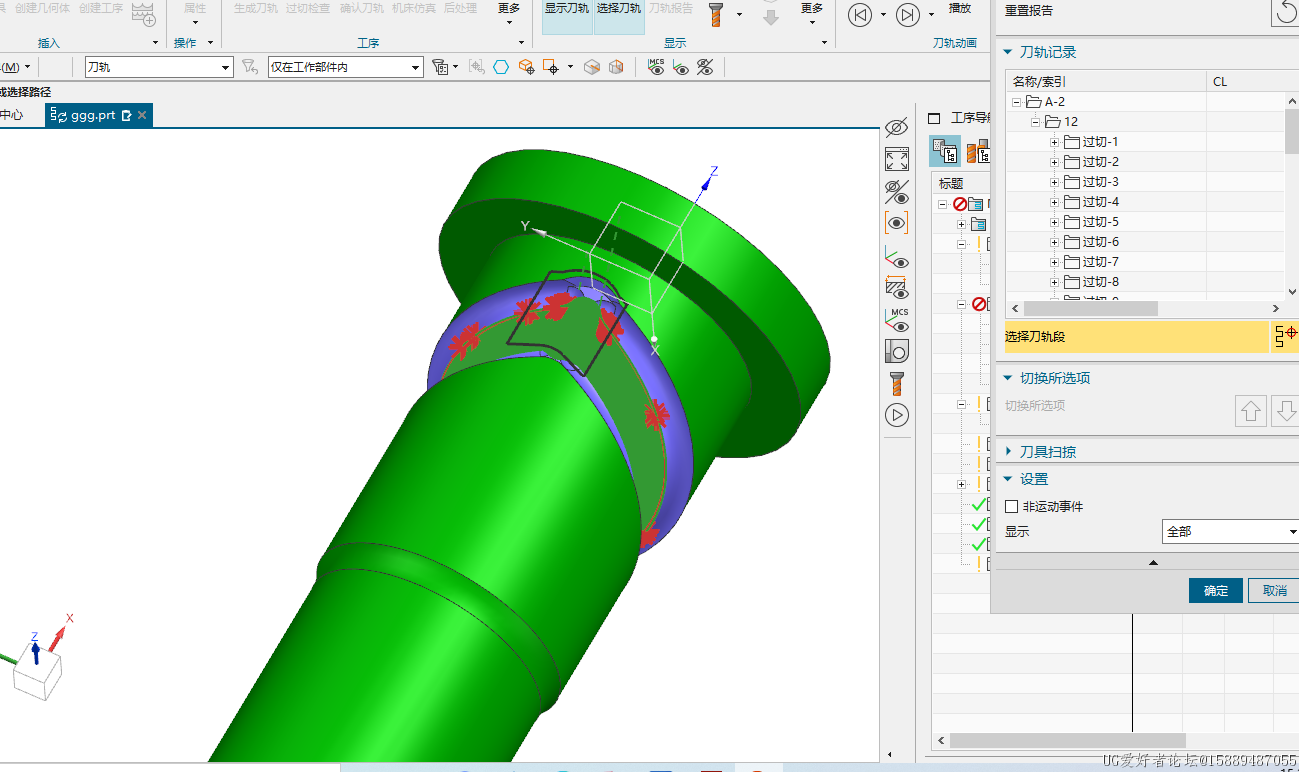Click the 名称/索引 column header
This screenshot has width=1299, height=772.
1106,82
